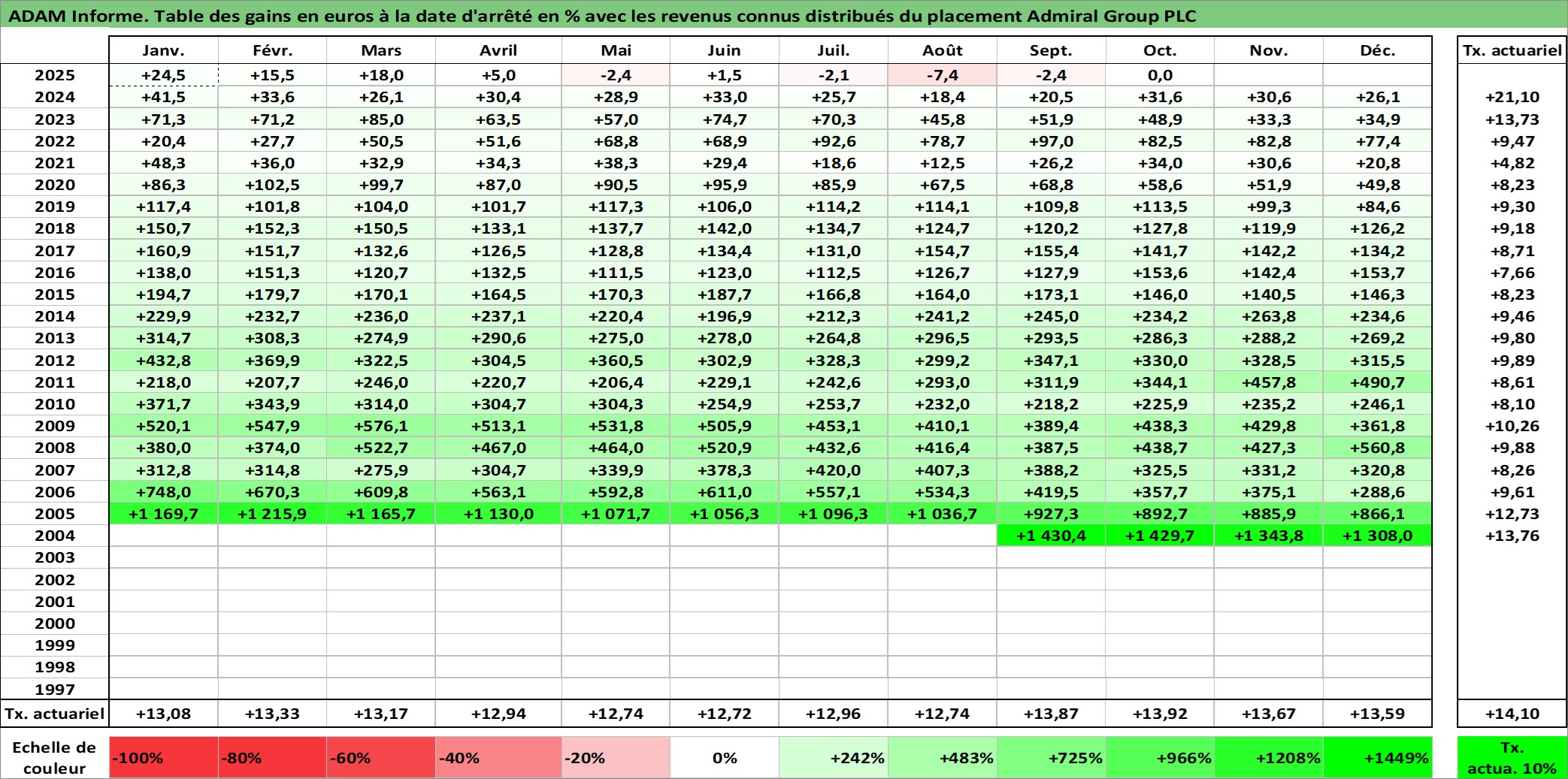Click the +1 215,9 cell in 2005 row

click(272, 514)
